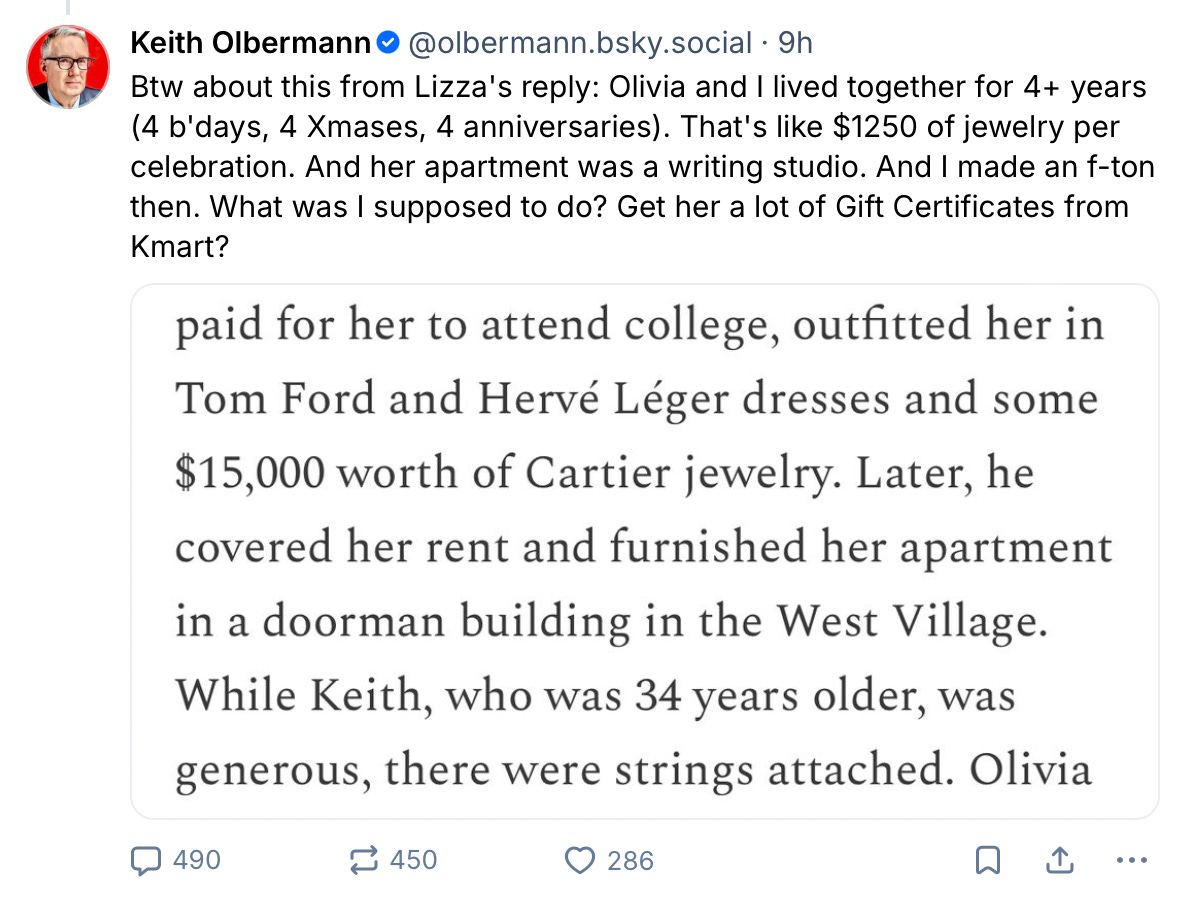
Task: Open the @olbermann.bsky.social handle link
Action: (579, 43)
